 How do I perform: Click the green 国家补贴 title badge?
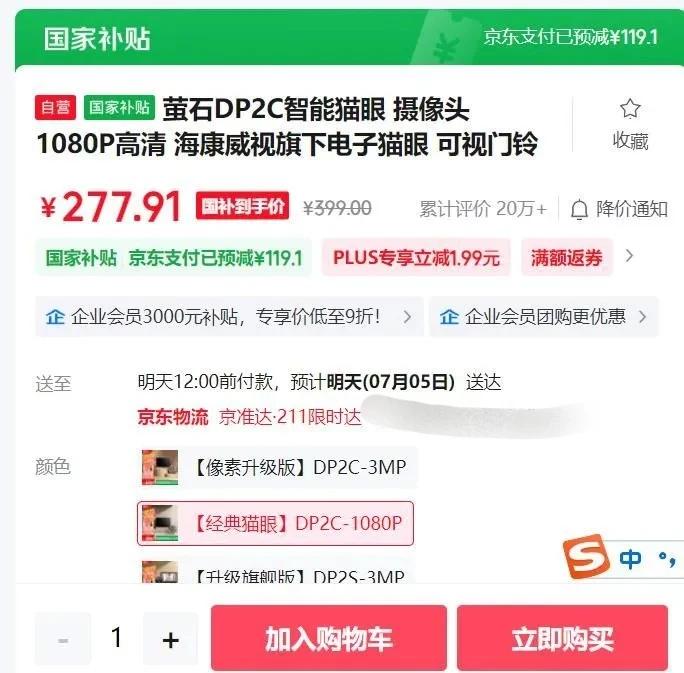[x=119, y=107]
